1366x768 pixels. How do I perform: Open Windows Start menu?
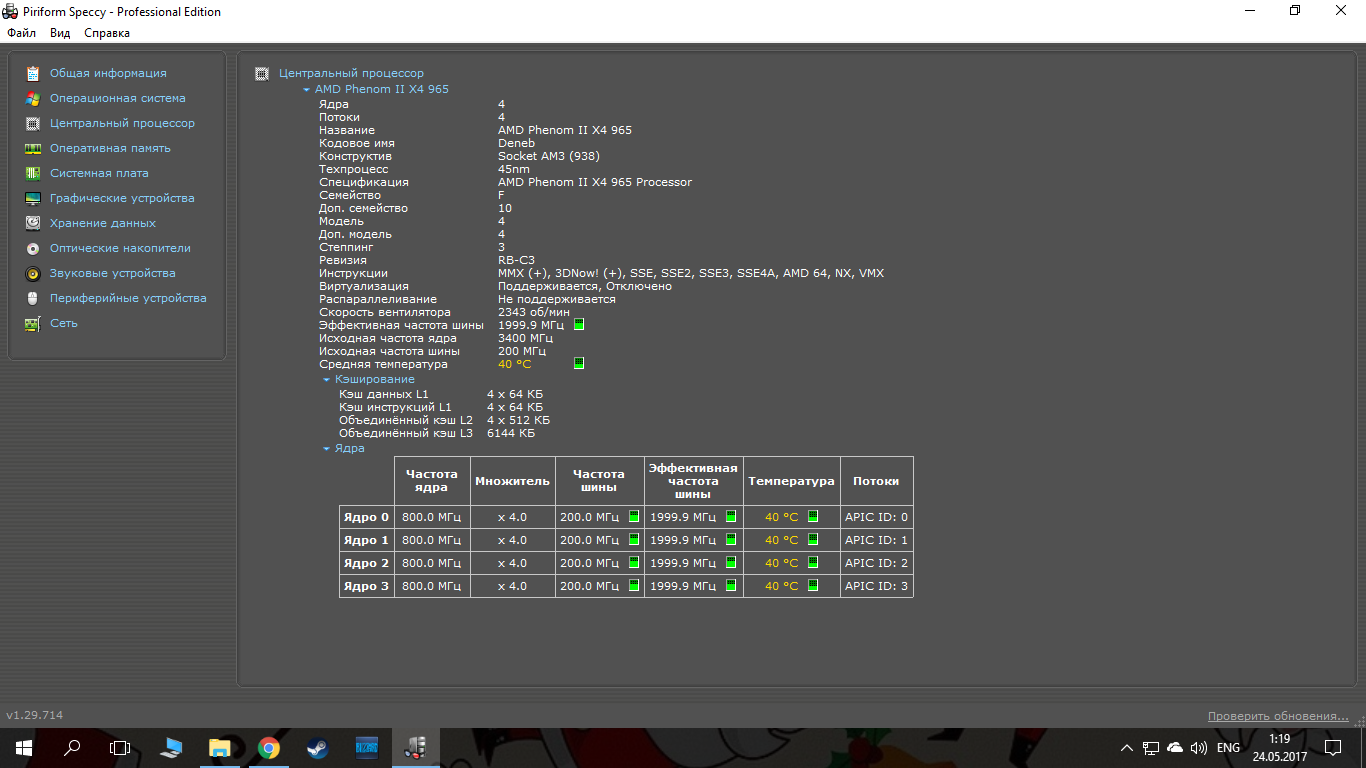coord(24,747)
